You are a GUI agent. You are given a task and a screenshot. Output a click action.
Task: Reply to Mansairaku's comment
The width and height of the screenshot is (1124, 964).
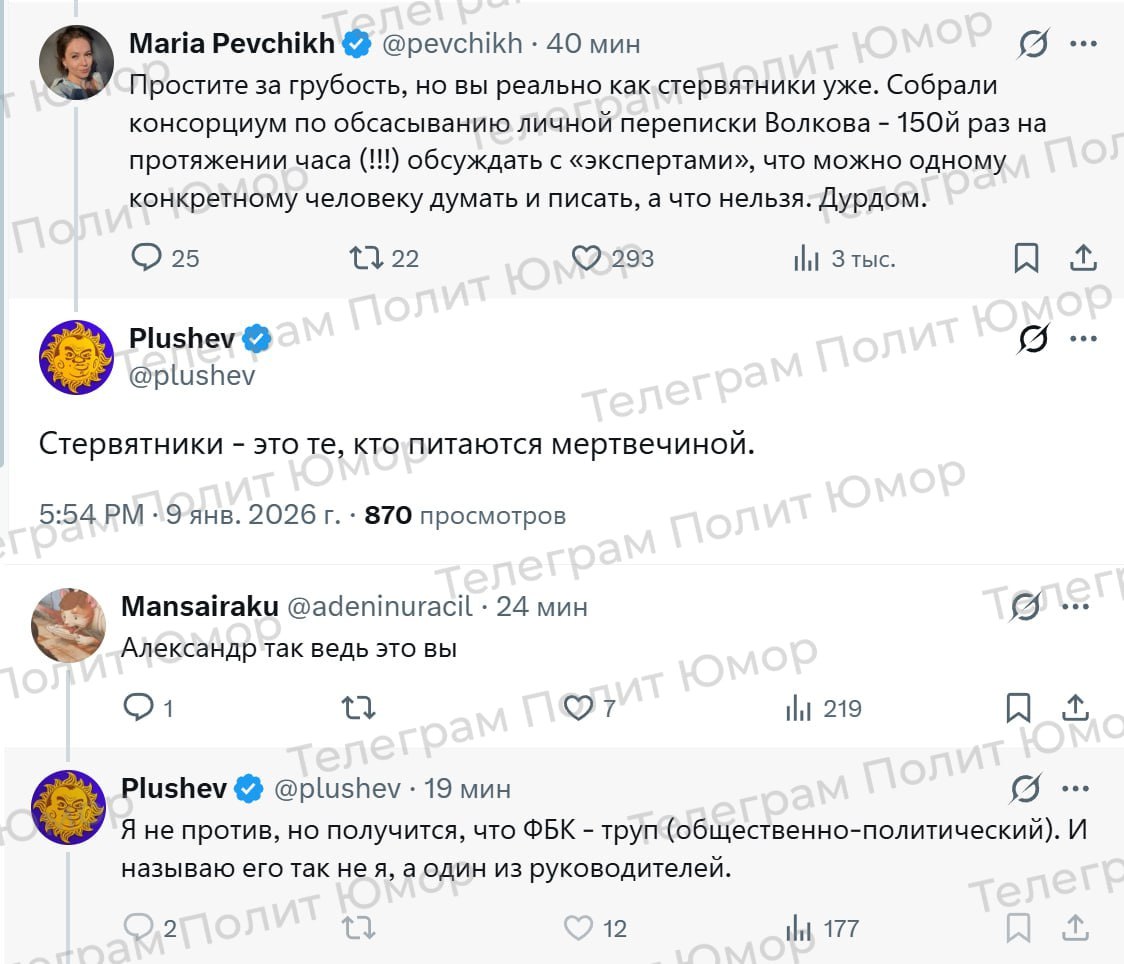click(138, 708)
